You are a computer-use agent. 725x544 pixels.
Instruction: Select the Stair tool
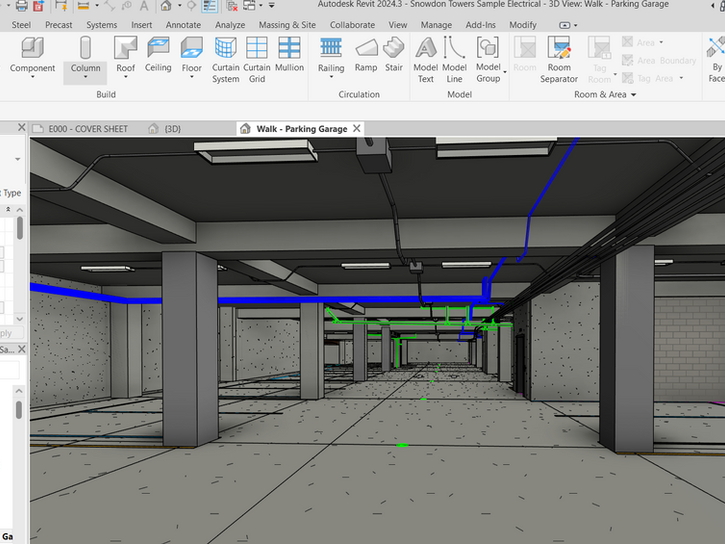(x=394, y=54)
